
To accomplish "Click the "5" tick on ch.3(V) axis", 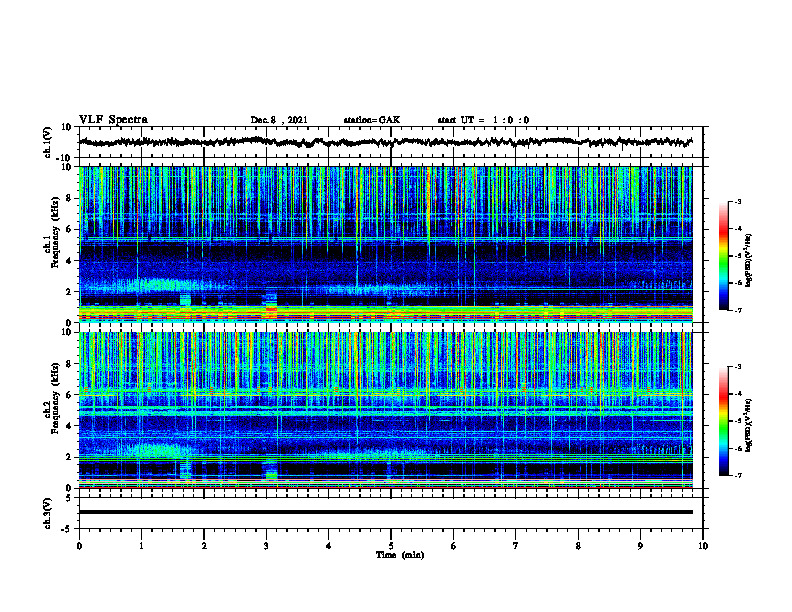I will click(x=69, y=497).
